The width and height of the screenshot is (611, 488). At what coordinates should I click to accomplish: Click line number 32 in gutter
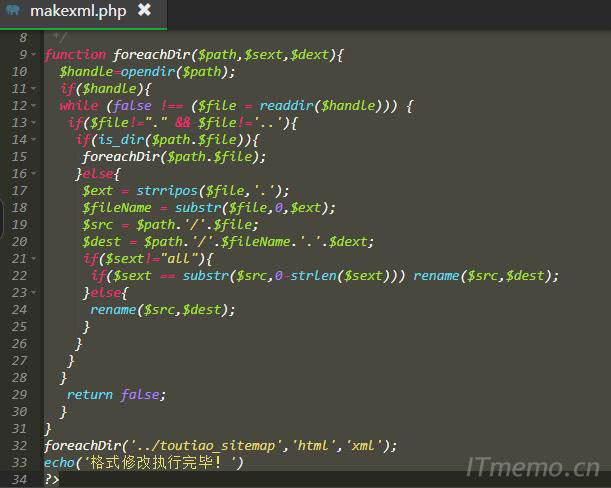point(19,446)
